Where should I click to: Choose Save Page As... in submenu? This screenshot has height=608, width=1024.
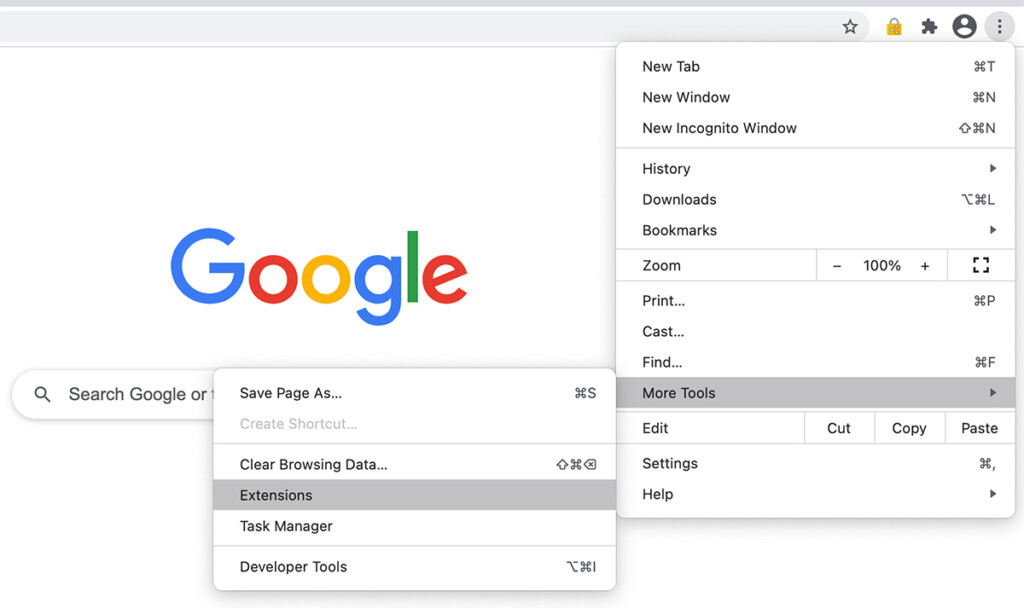pos(414,393)
